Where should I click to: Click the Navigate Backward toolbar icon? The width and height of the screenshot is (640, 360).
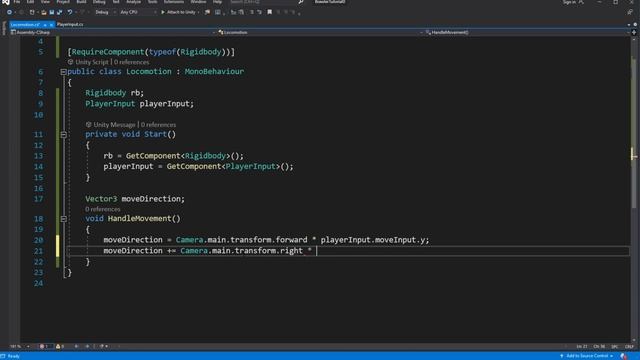click(9, 12)
